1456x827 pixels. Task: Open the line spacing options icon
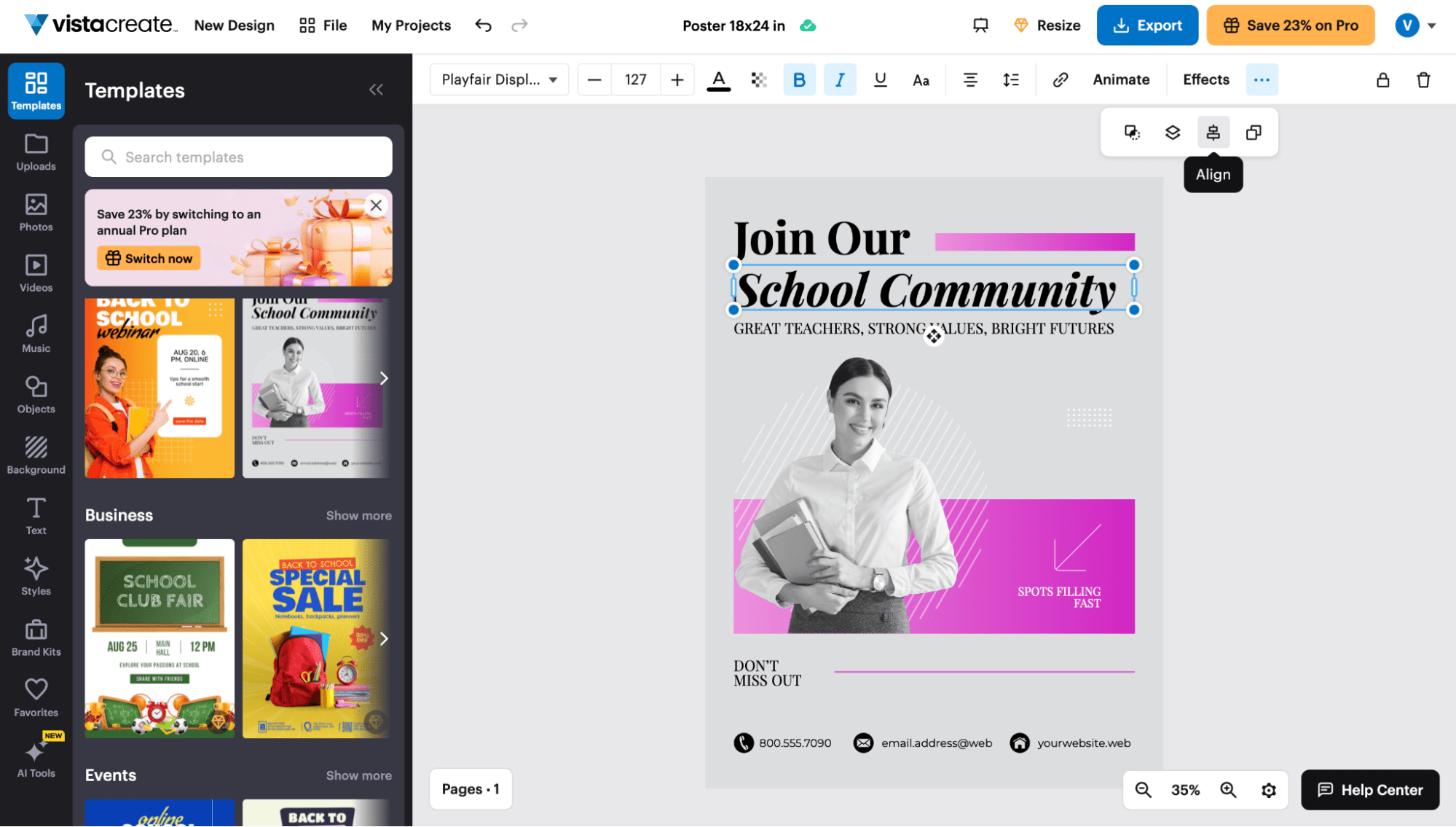tap(1010, 79)
